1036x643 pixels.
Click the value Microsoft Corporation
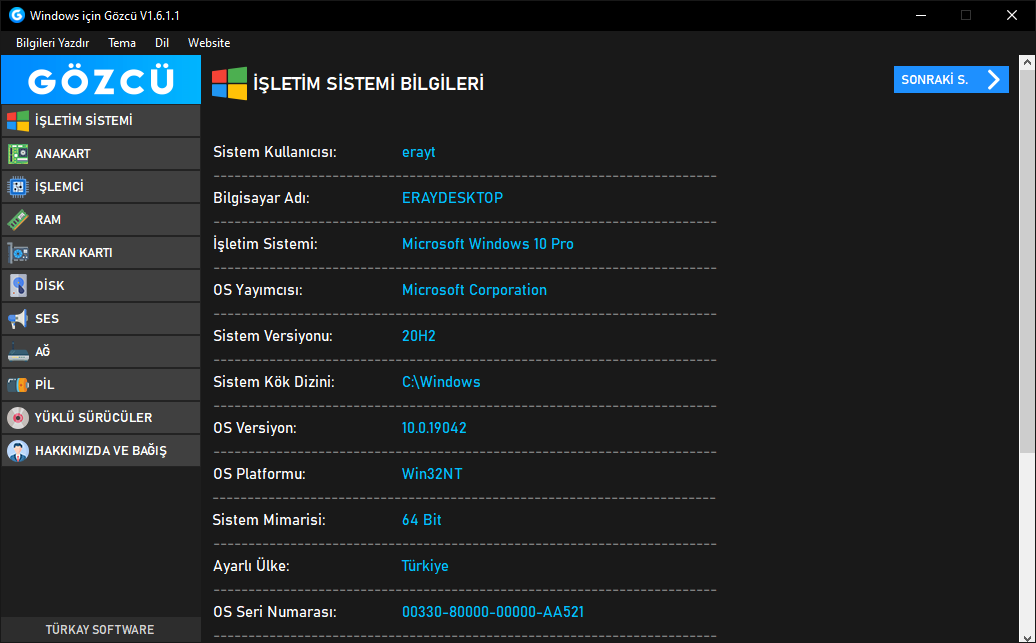pyautogui.click(x=474, y=290)
